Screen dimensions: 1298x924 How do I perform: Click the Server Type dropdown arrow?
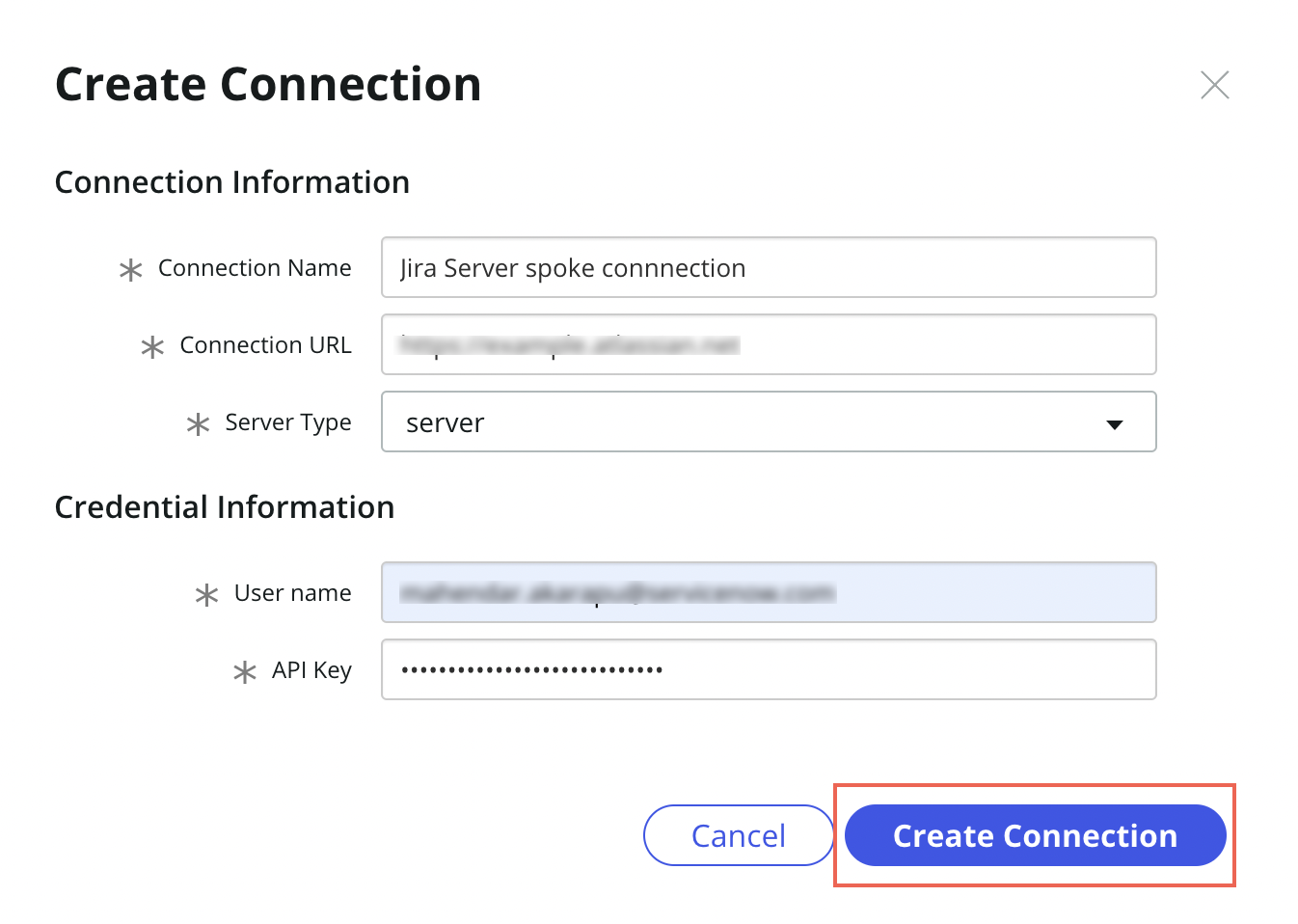1115,424
